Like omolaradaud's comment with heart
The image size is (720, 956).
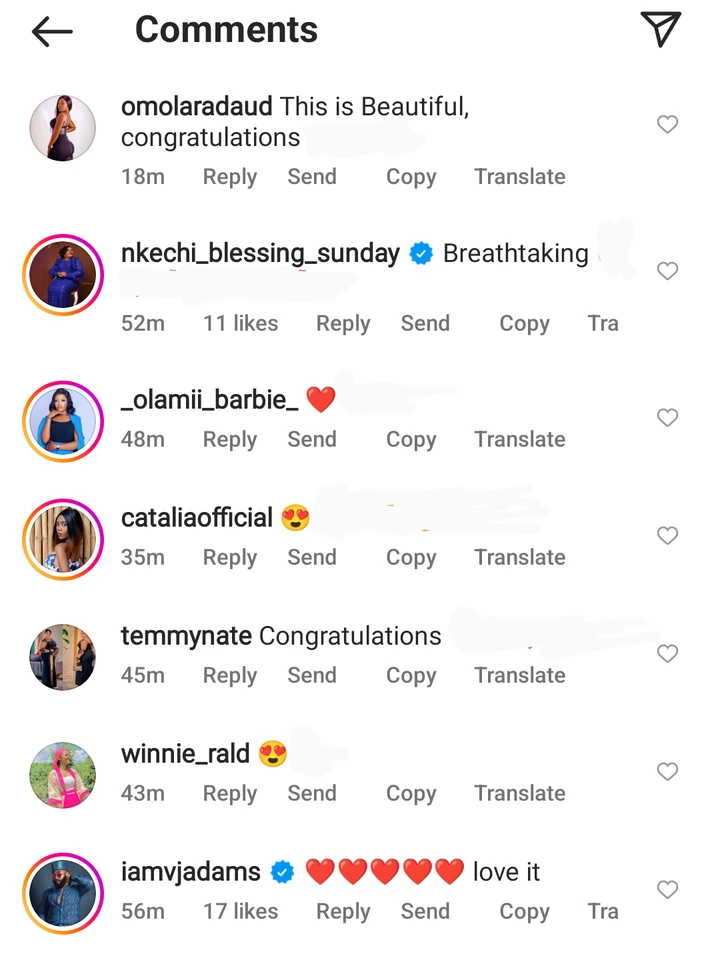[667, 124]
